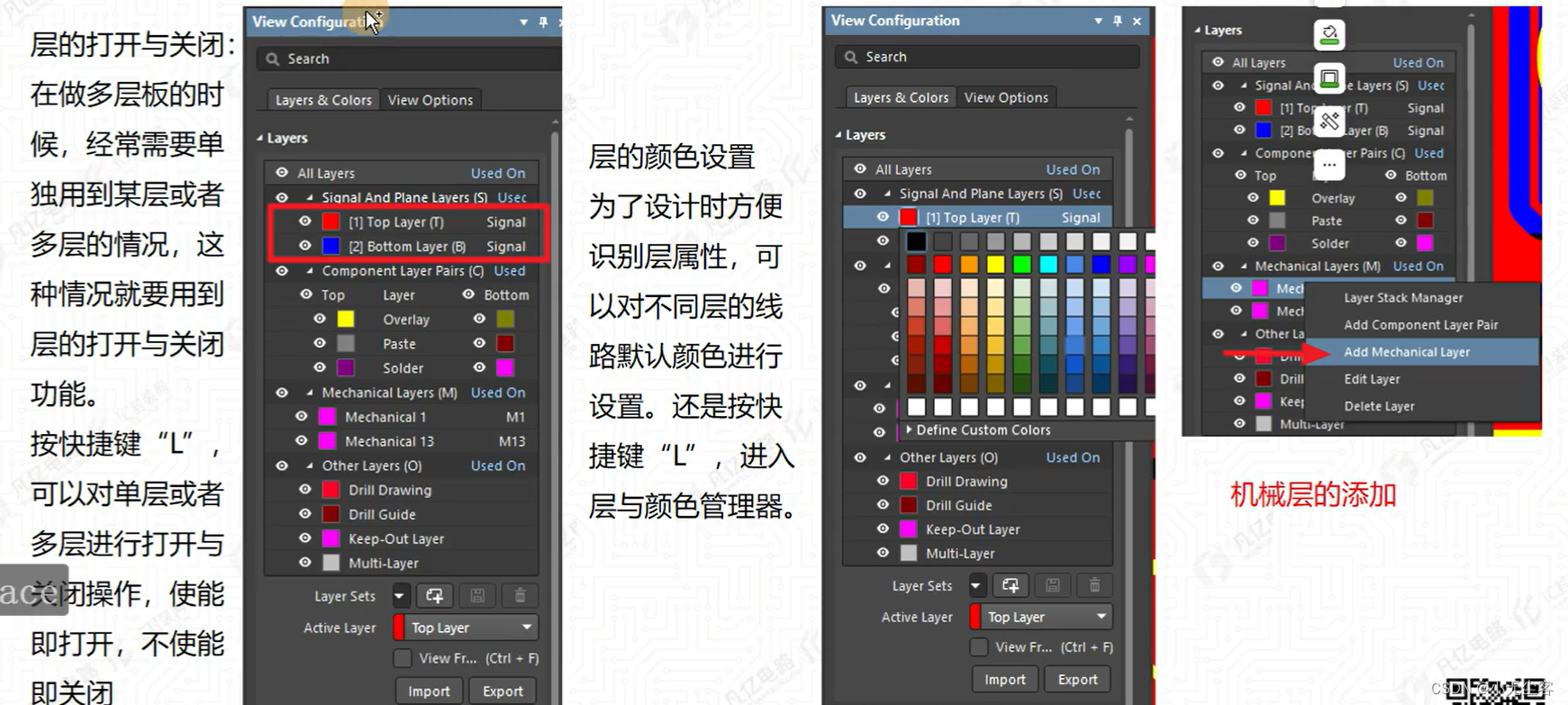Pick cyan swatch in color palette
The width and height of the screenshot is (1568, 705).
click(1048, 265)
